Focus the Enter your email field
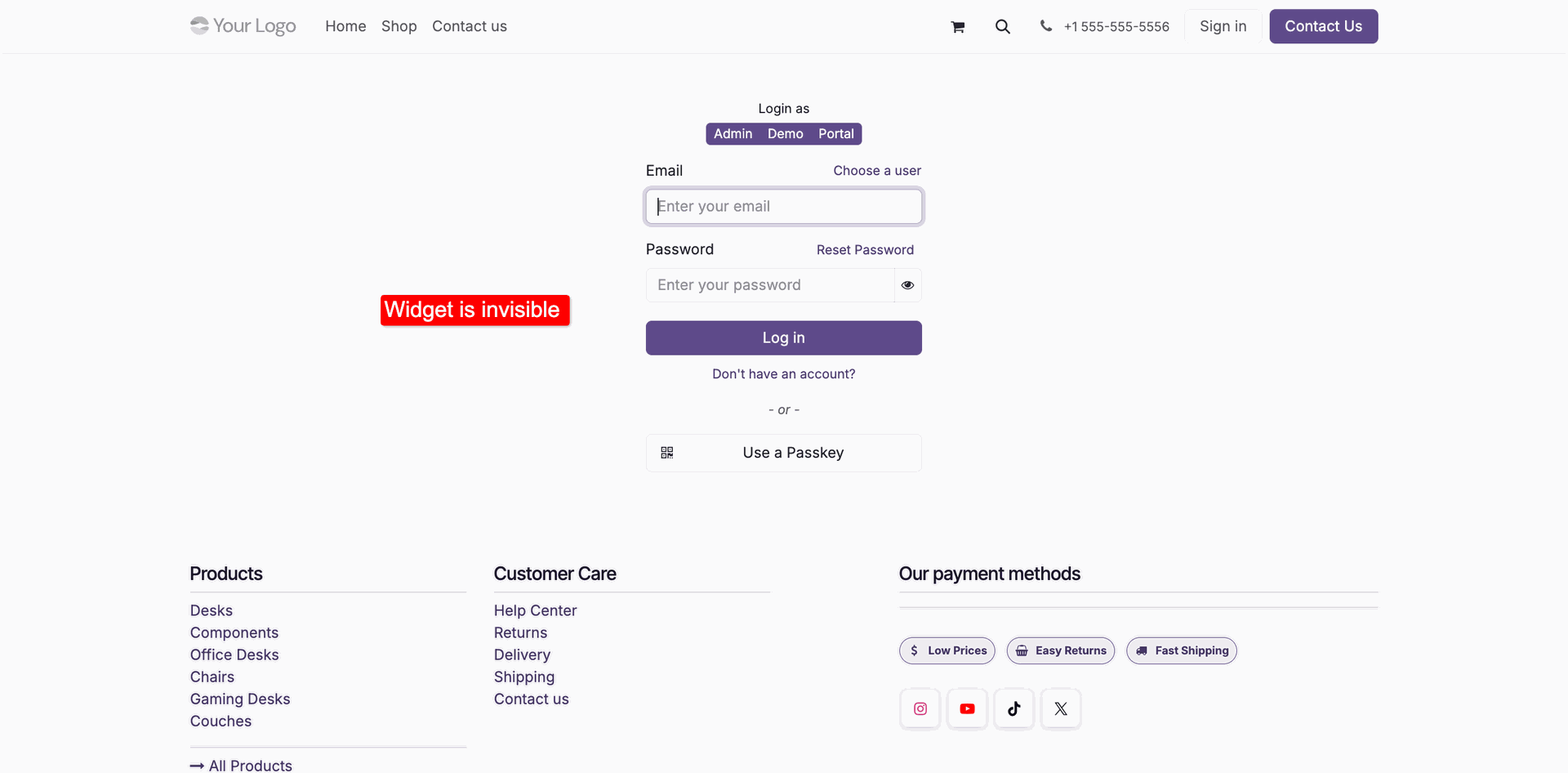This screenshot has width=1568, height=773. 784,207
